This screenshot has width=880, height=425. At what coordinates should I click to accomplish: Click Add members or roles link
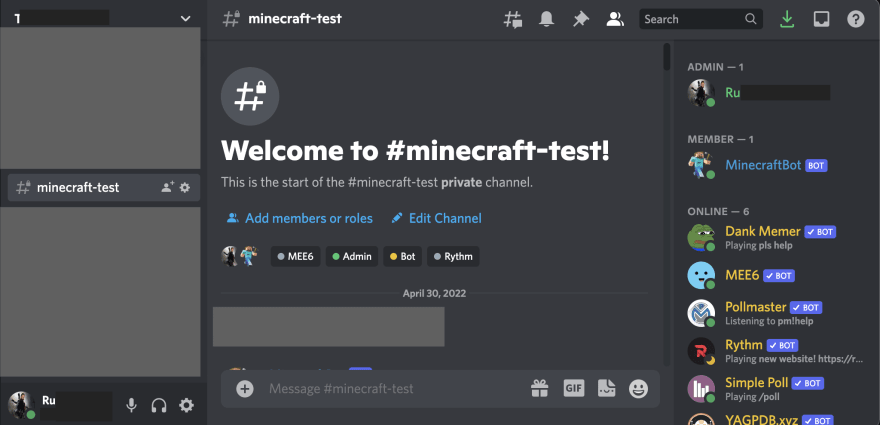tap(300, 218)
